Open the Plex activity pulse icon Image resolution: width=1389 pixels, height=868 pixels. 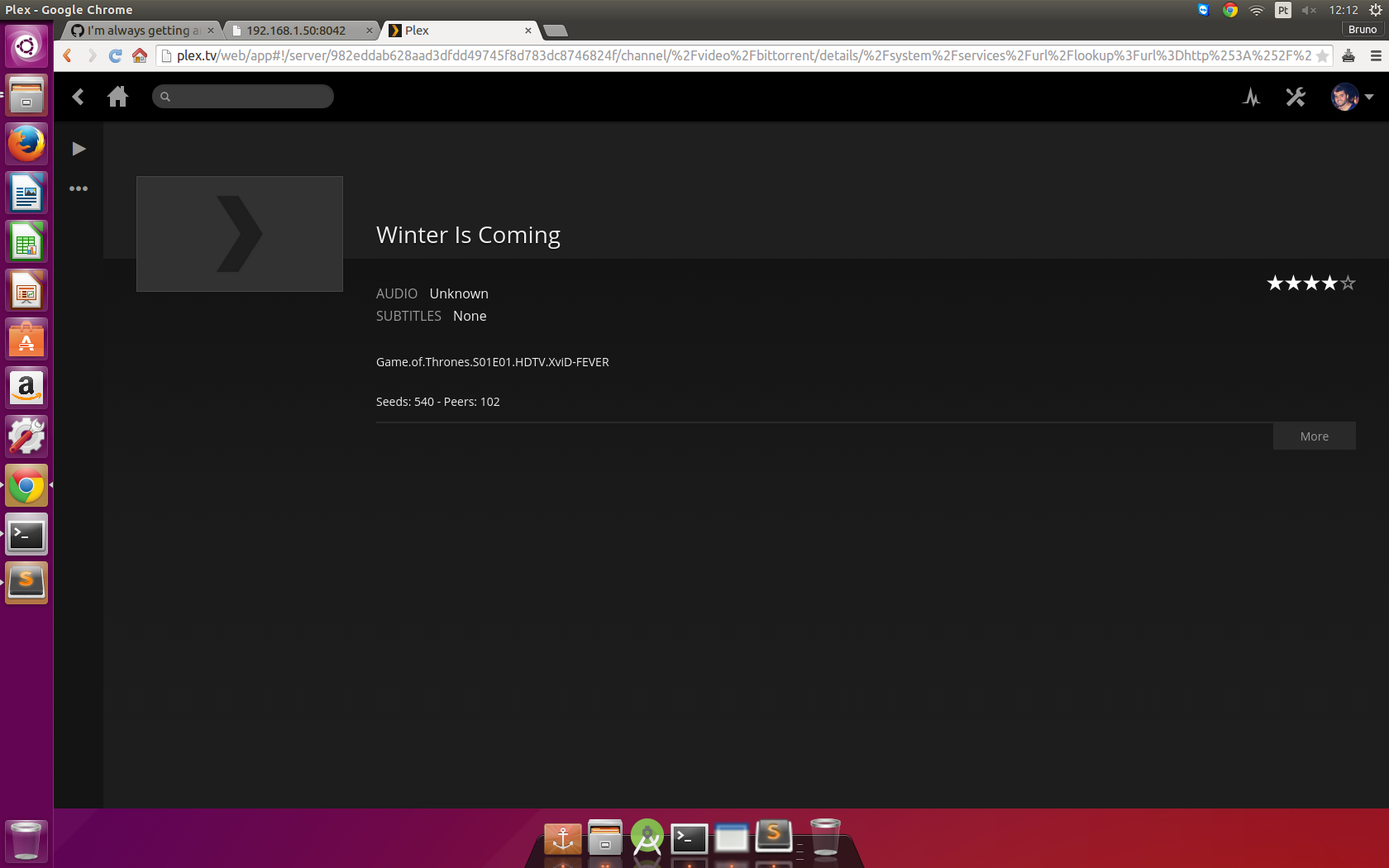(x=1251, y=97)
